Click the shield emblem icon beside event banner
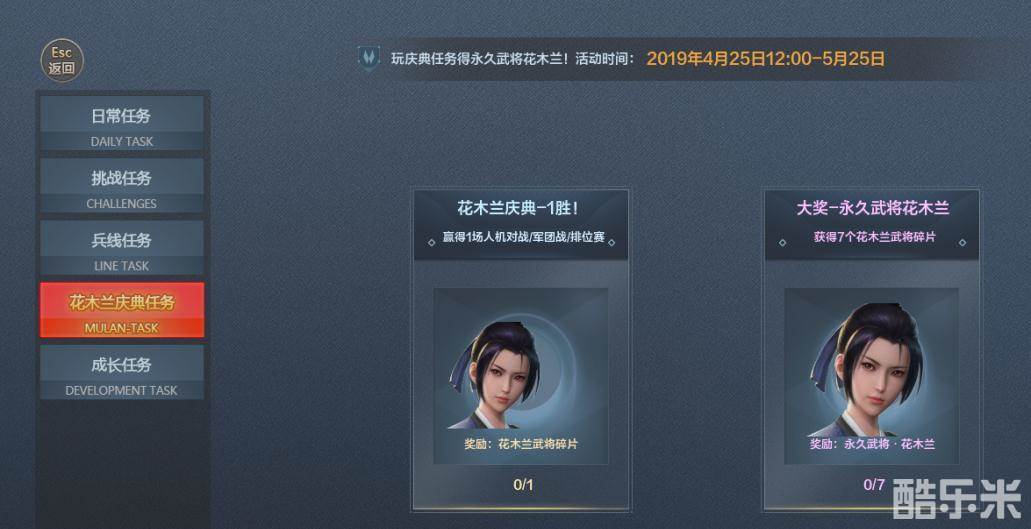Image resolution: width=1031 pixels, height=529 pixels. pos(368,58)
